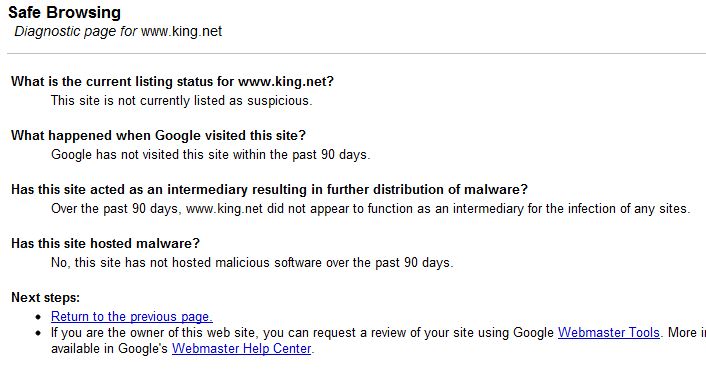
Task: Click 'Google has not visited this site' answer text
Action: (210, 154)
